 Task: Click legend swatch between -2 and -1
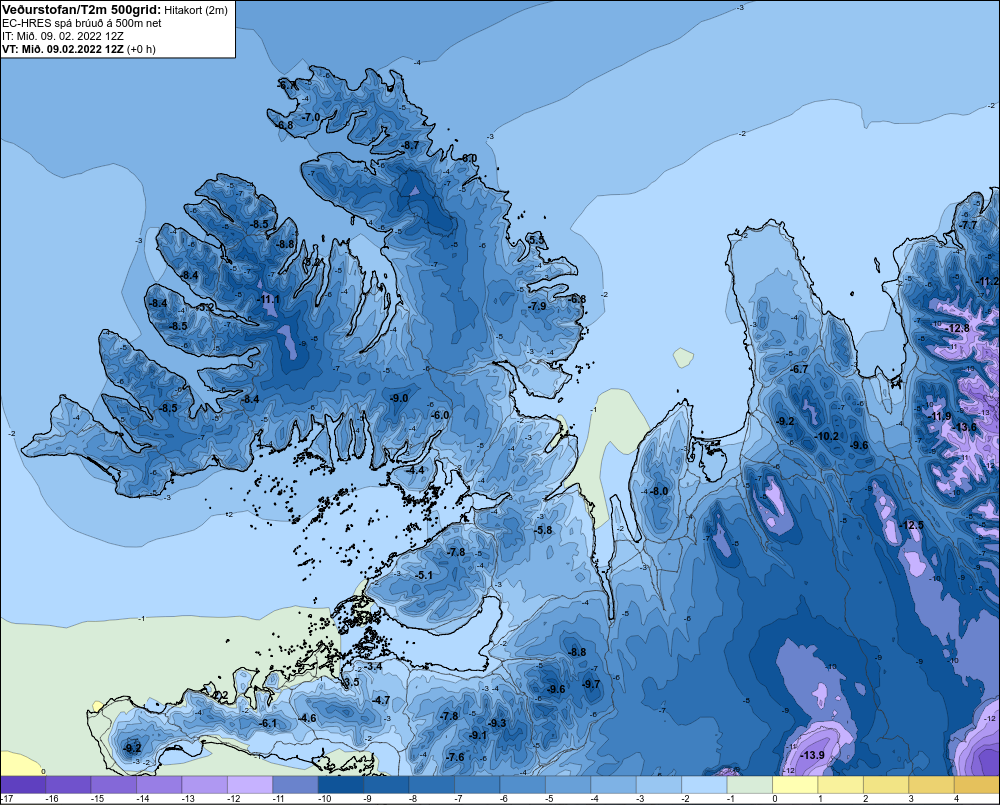705,785
